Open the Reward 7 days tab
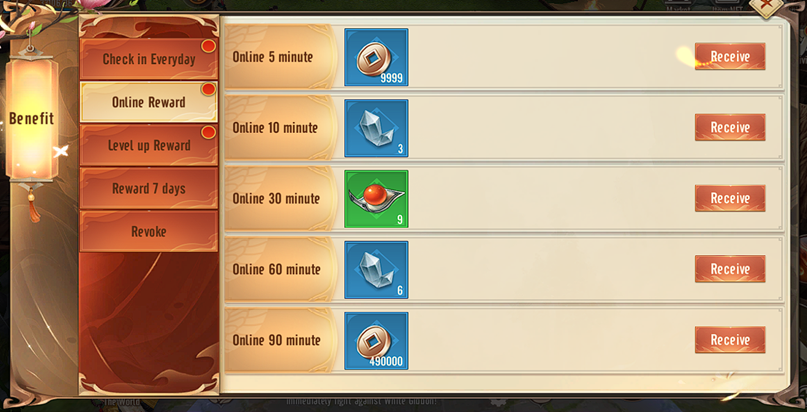 coord(149,188)
